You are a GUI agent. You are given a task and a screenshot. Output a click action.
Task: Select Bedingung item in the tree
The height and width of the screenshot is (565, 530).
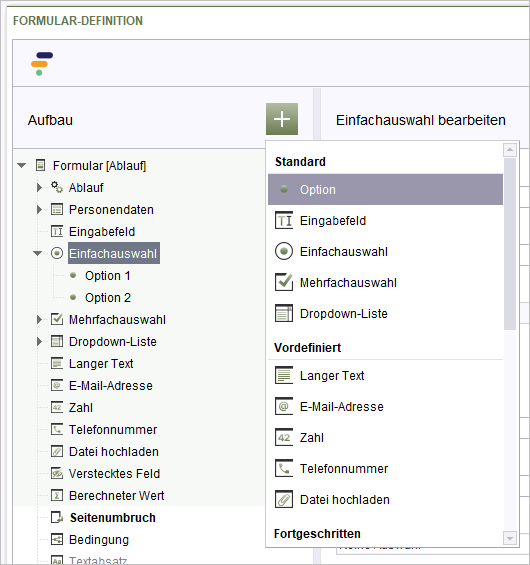click(99, 539)
